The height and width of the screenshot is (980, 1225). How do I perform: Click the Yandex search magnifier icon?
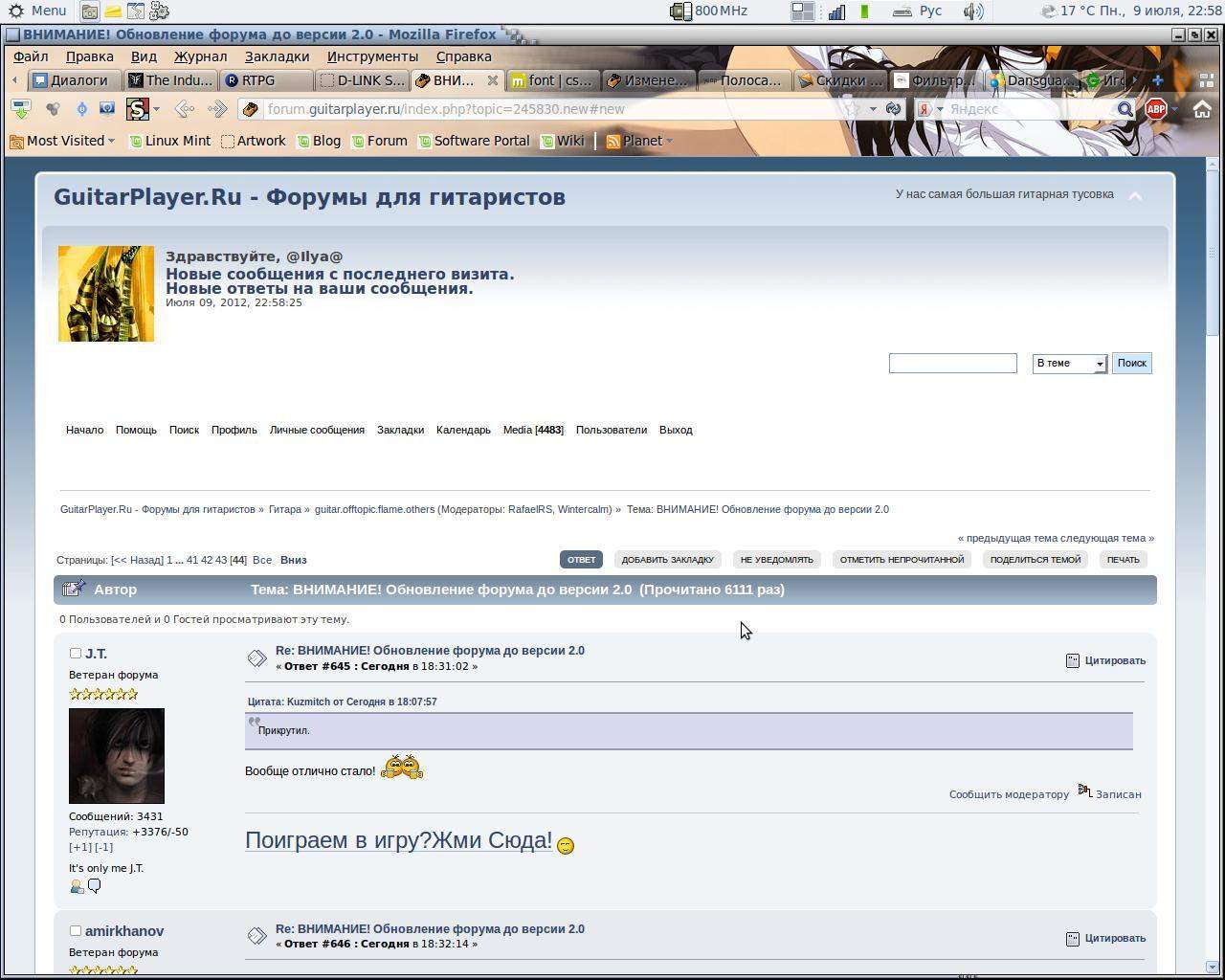click(x=1125, y=109)
